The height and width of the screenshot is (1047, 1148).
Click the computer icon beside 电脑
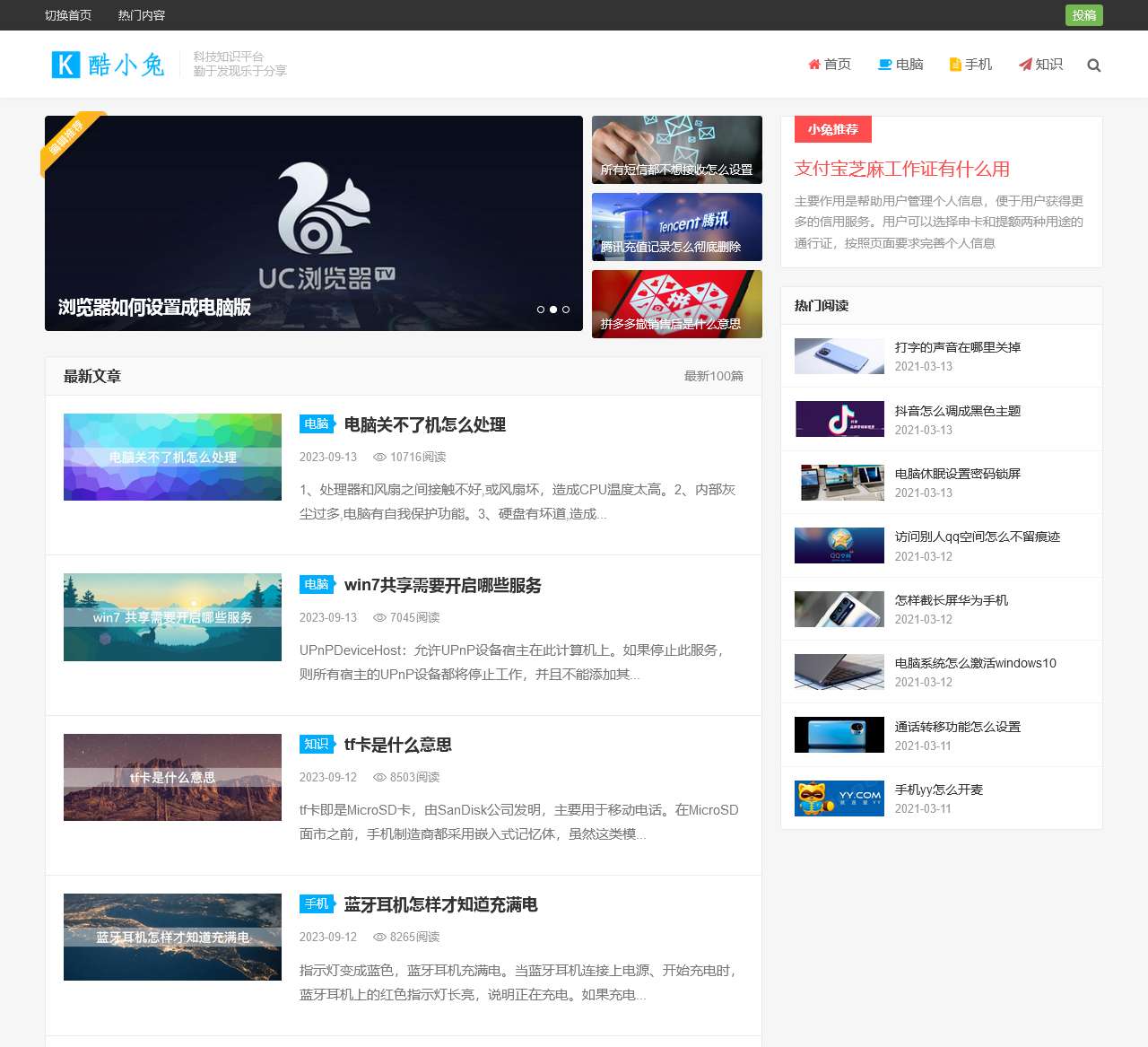[x=885, y=65]
